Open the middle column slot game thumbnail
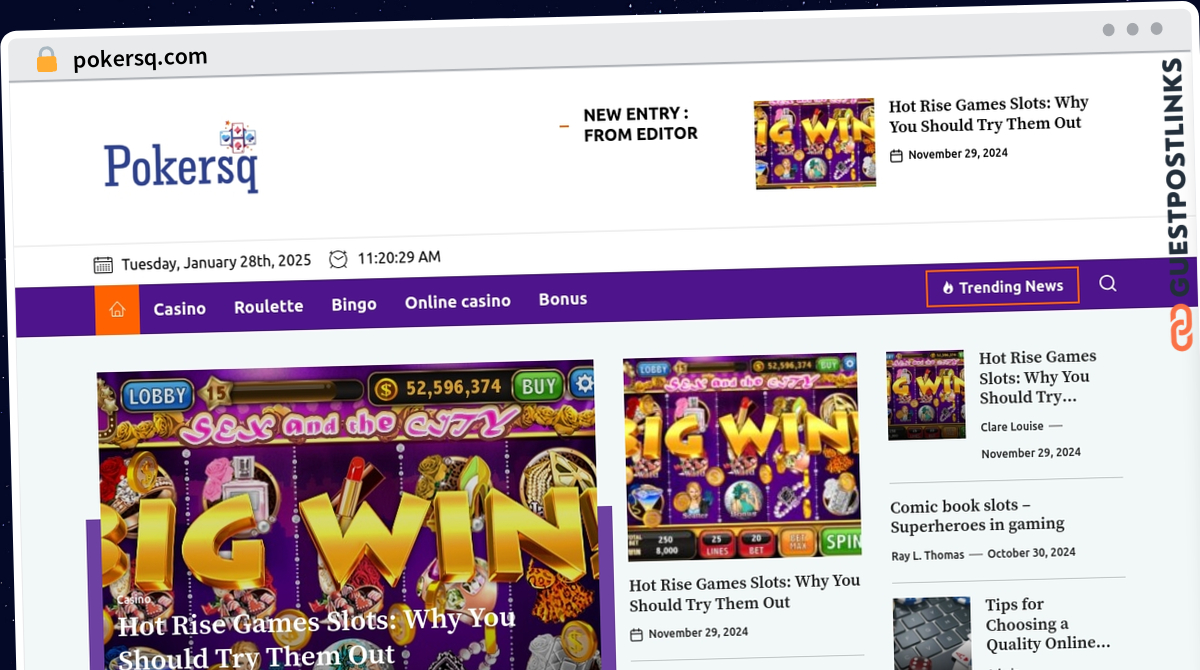Viewport: 1200px width, 670px height. pyautogui.click(x=741, y=455)
